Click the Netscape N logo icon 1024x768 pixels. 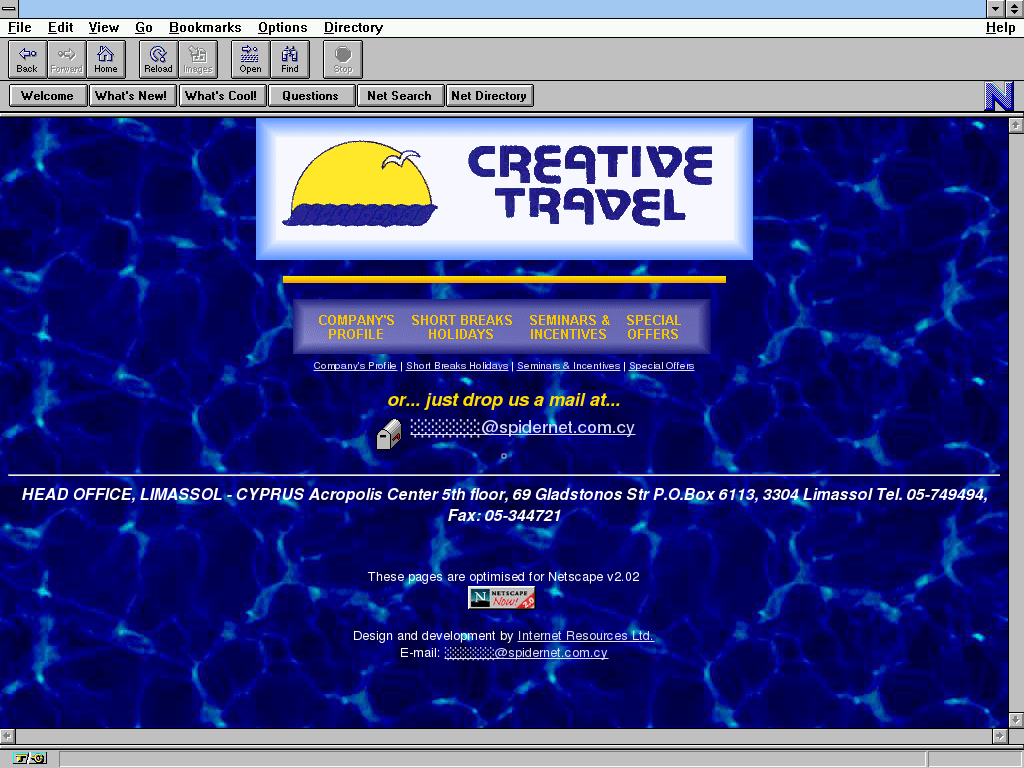(999, 96)
